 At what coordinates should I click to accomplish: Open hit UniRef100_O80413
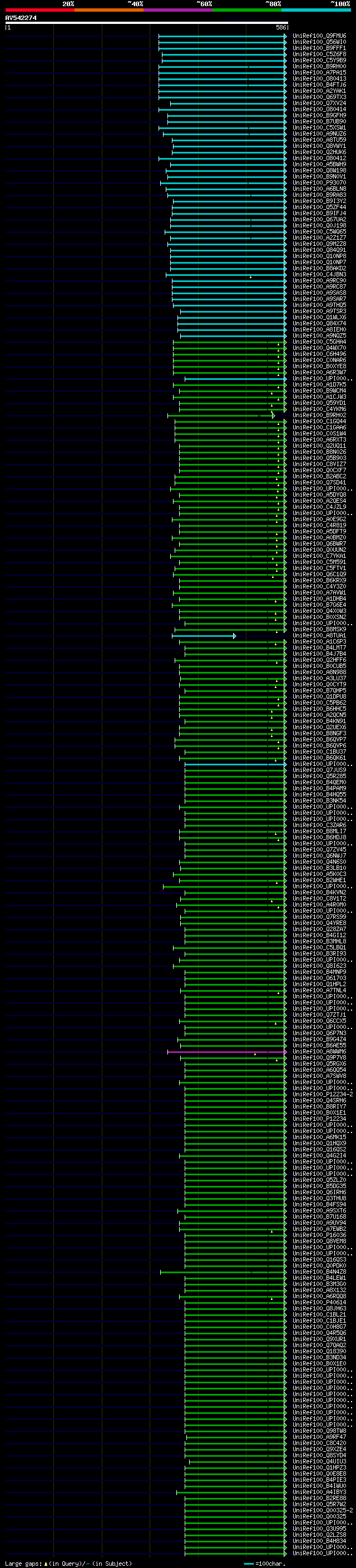(x=319, y=78)
